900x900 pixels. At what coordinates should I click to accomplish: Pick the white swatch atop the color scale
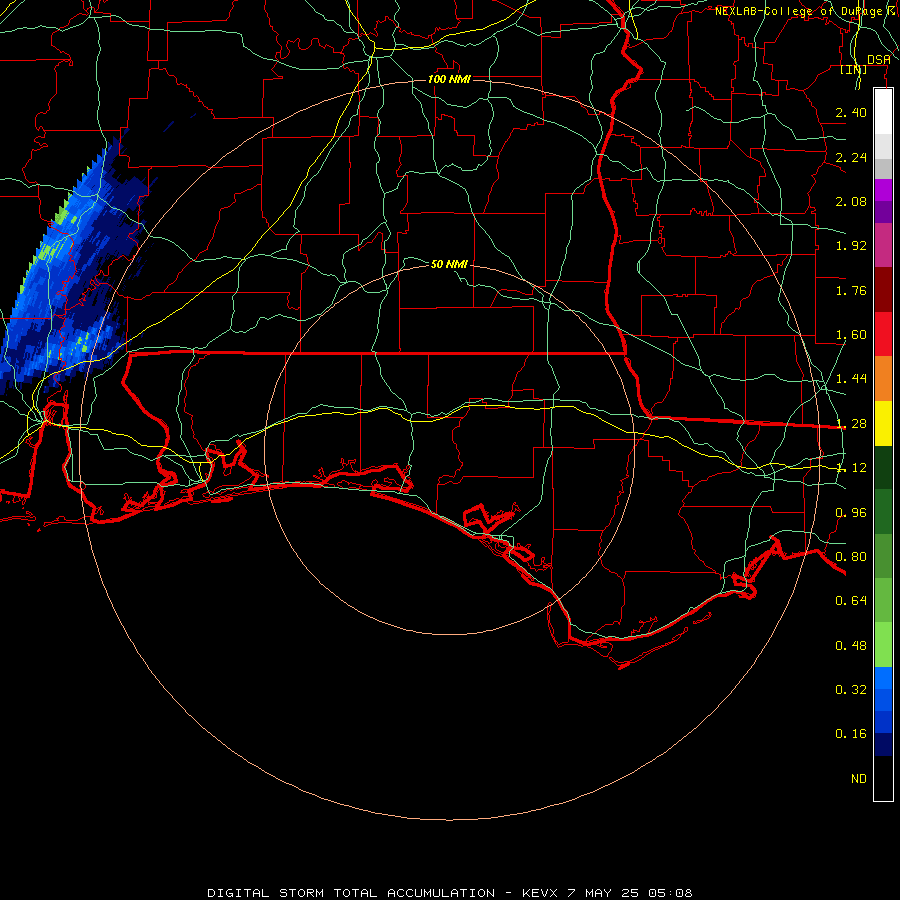point(883,112)
